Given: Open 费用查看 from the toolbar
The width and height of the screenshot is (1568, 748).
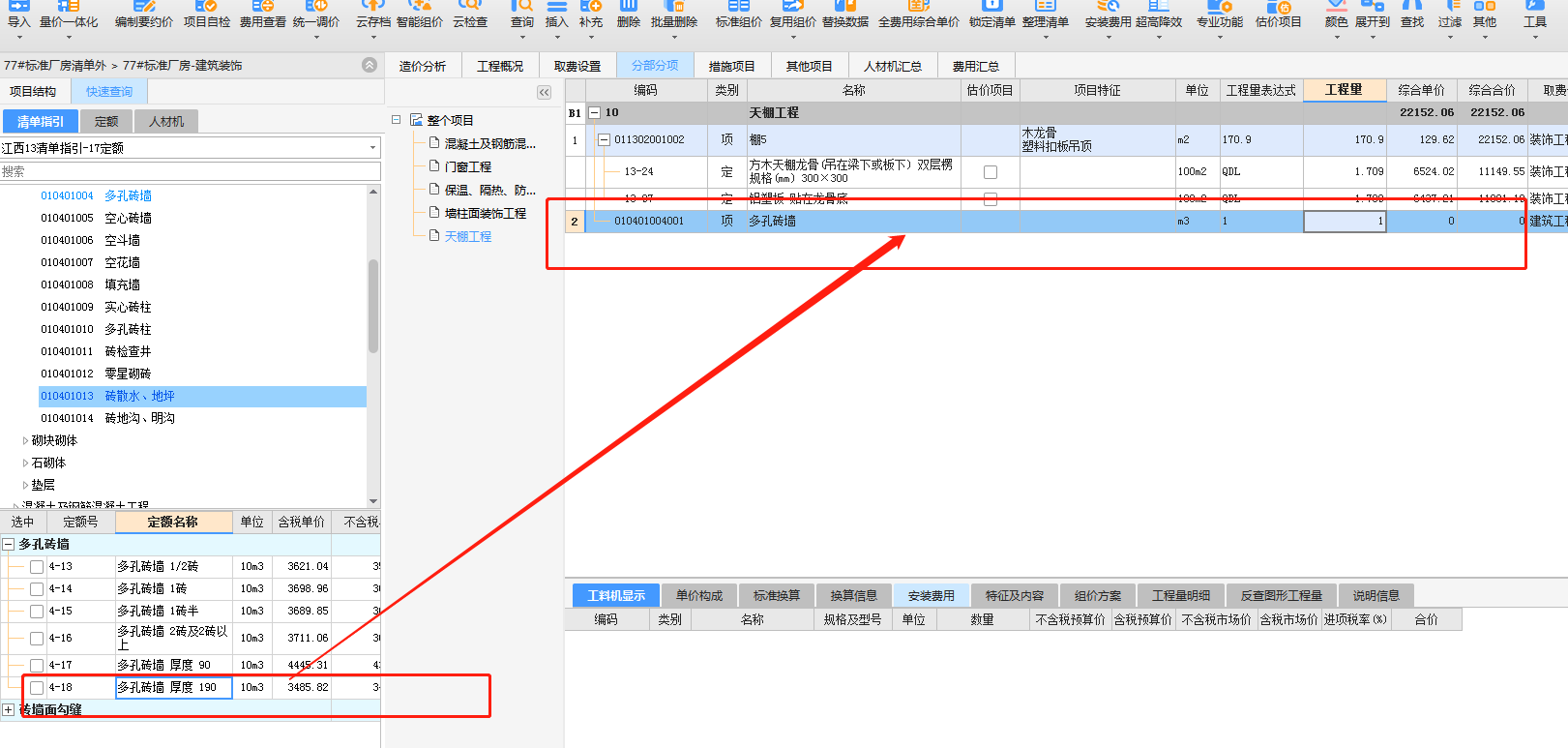Looking at the screenshot, I should click(x=262, y=15).
